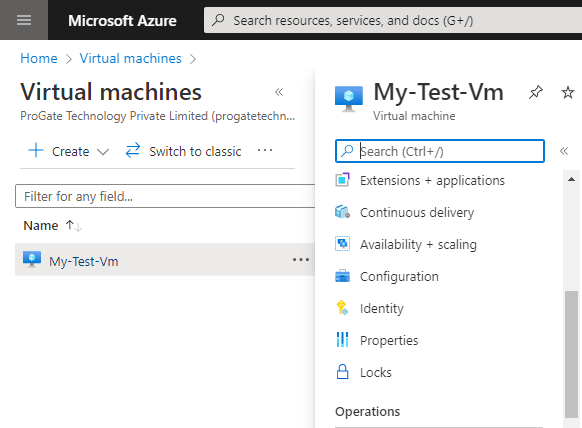Click the My-Test-Vm header VM icon
This screenshot has width=582, height=428.
click(349, 99)
